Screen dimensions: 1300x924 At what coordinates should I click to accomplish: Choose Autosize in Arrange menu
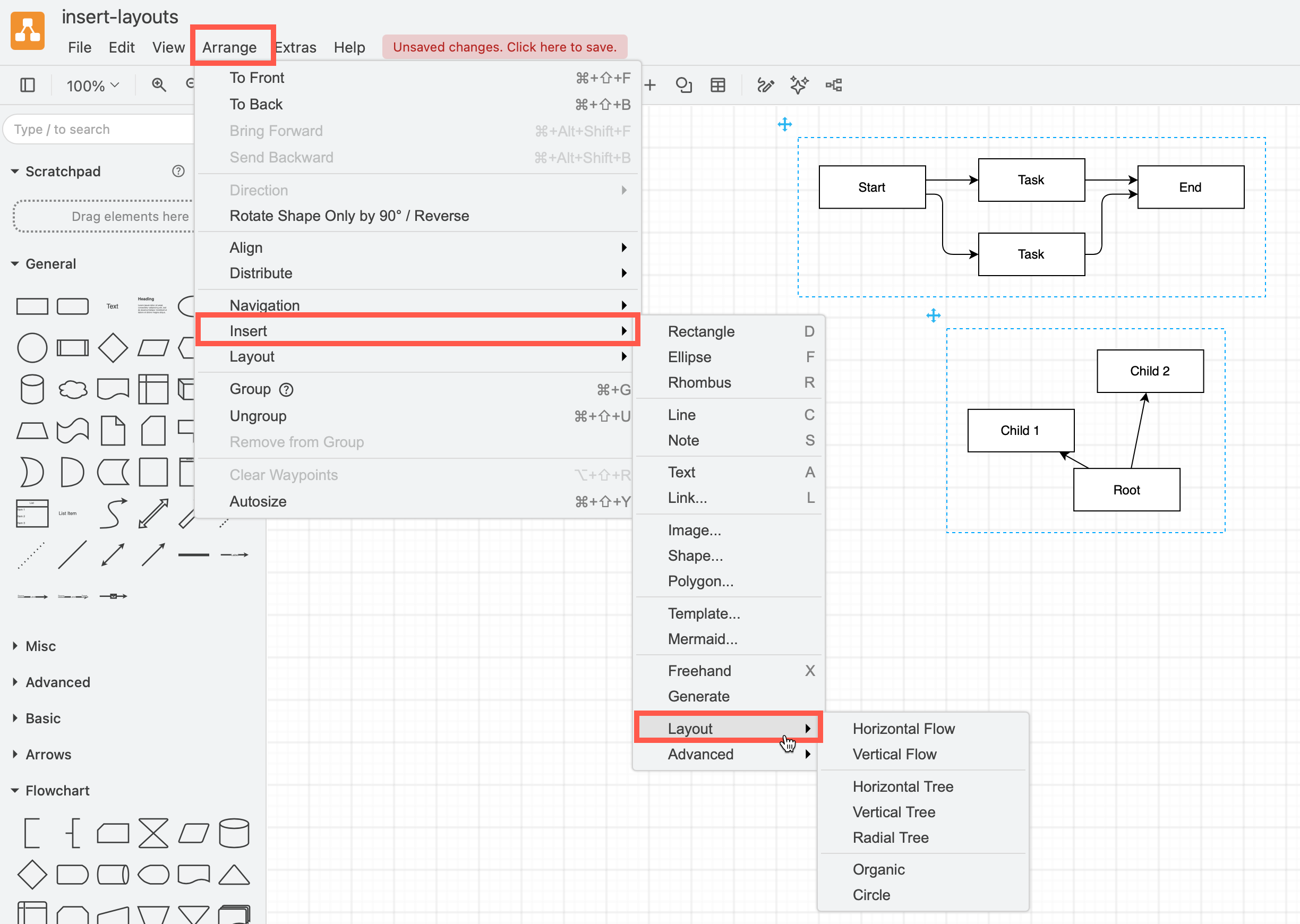tap(419, 502)
